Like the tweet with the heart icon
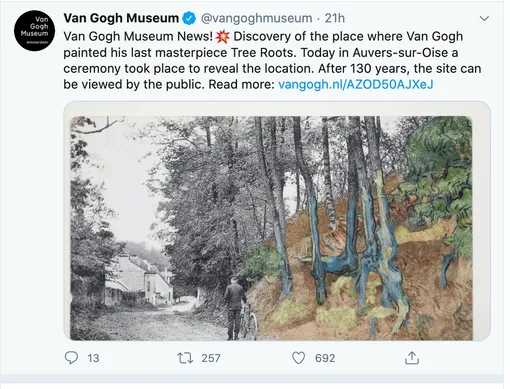 pyautogui.click(x=298, y=358)
